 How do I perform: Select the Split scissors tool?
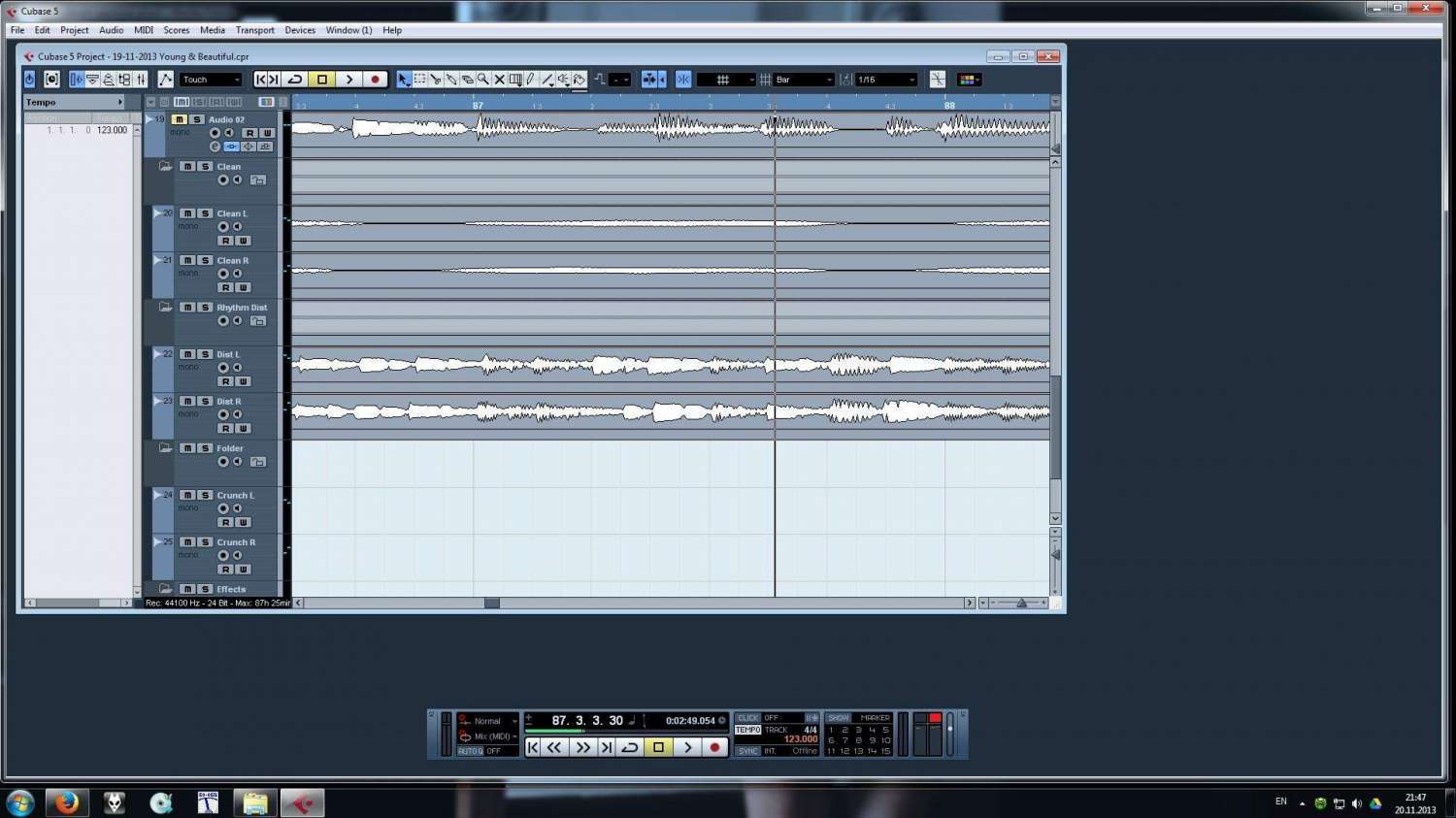click(436, 80)
